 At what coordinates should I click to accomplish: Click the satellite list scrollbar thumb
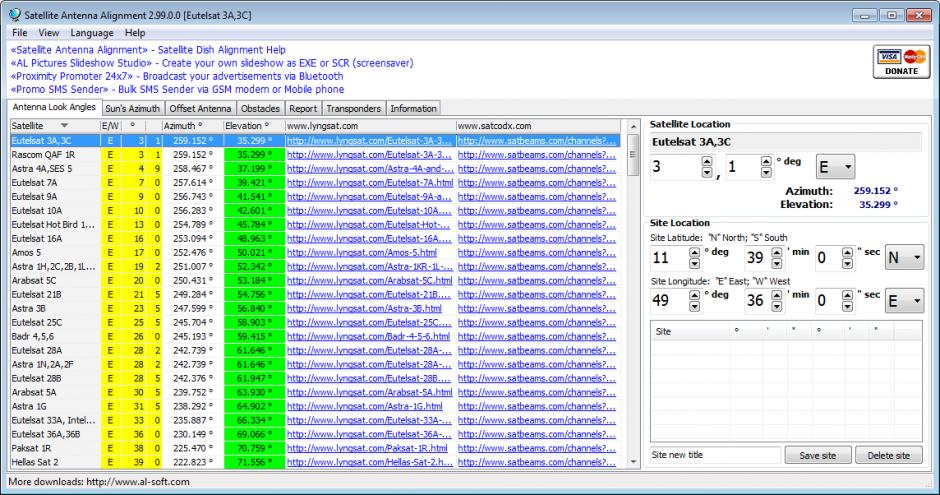point(632,155)
